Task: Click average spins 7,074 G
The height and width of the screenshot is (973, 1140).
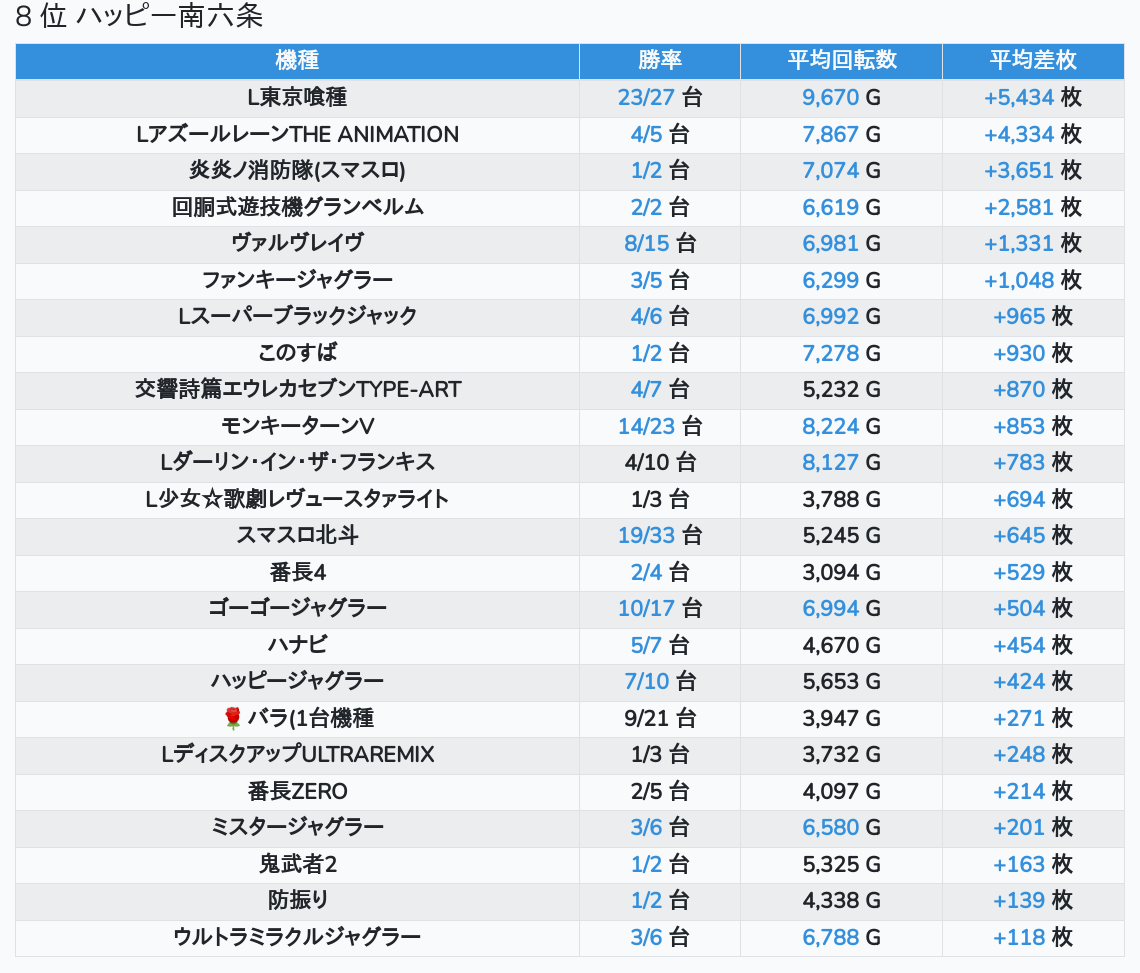Action: [842, 171]
